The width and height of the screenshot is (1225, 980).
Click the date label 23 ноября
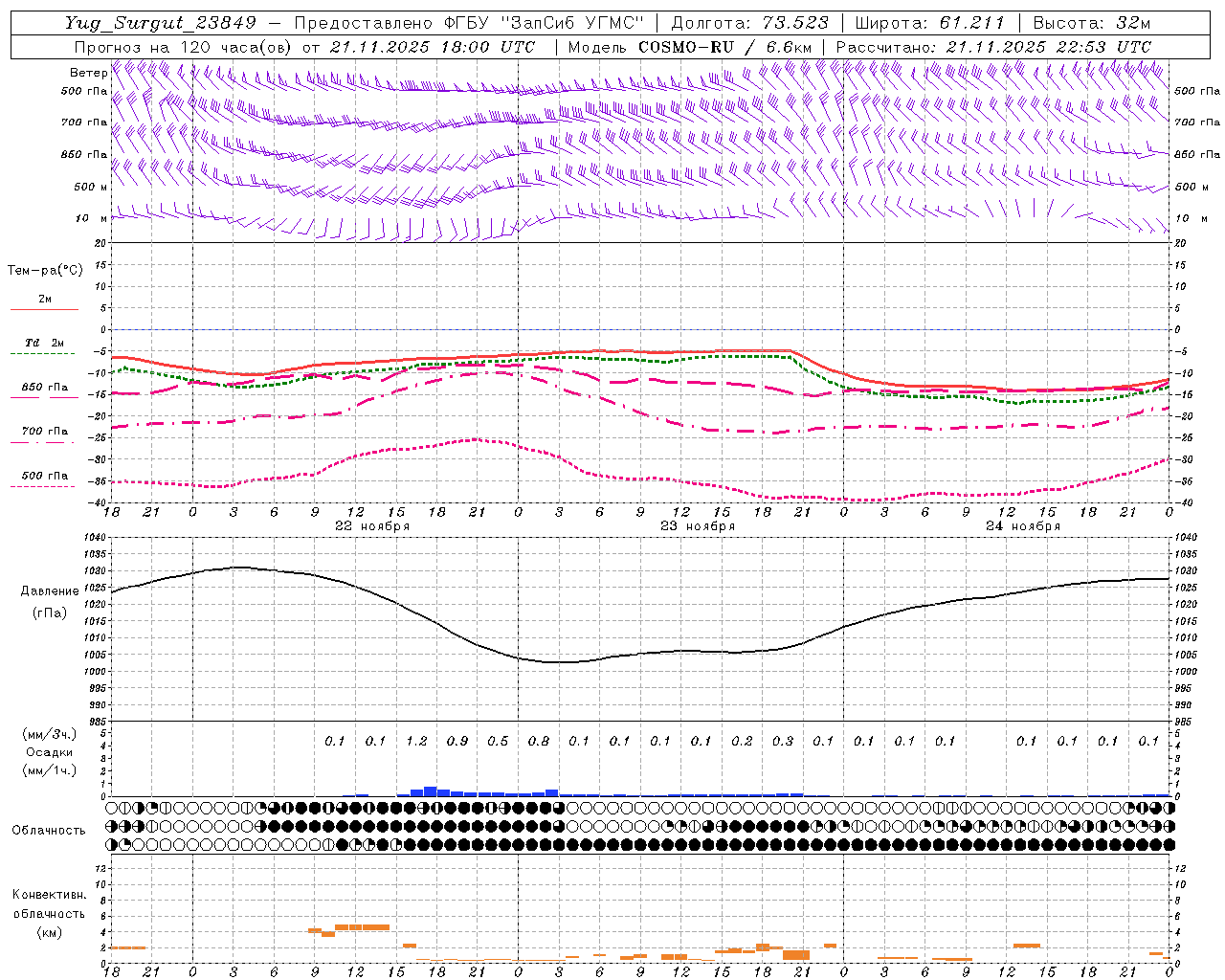click(698, 526)
